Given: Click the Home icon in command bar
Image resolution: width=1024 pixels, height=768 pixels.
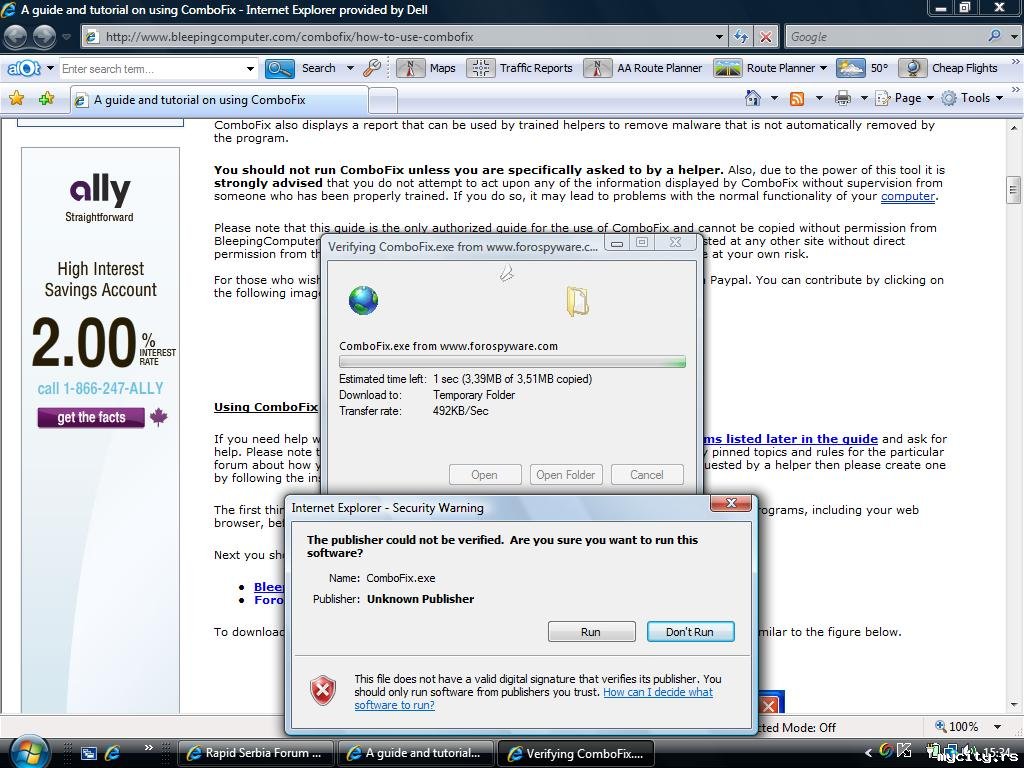Looking at the screenshot, I should click(753, 98).
